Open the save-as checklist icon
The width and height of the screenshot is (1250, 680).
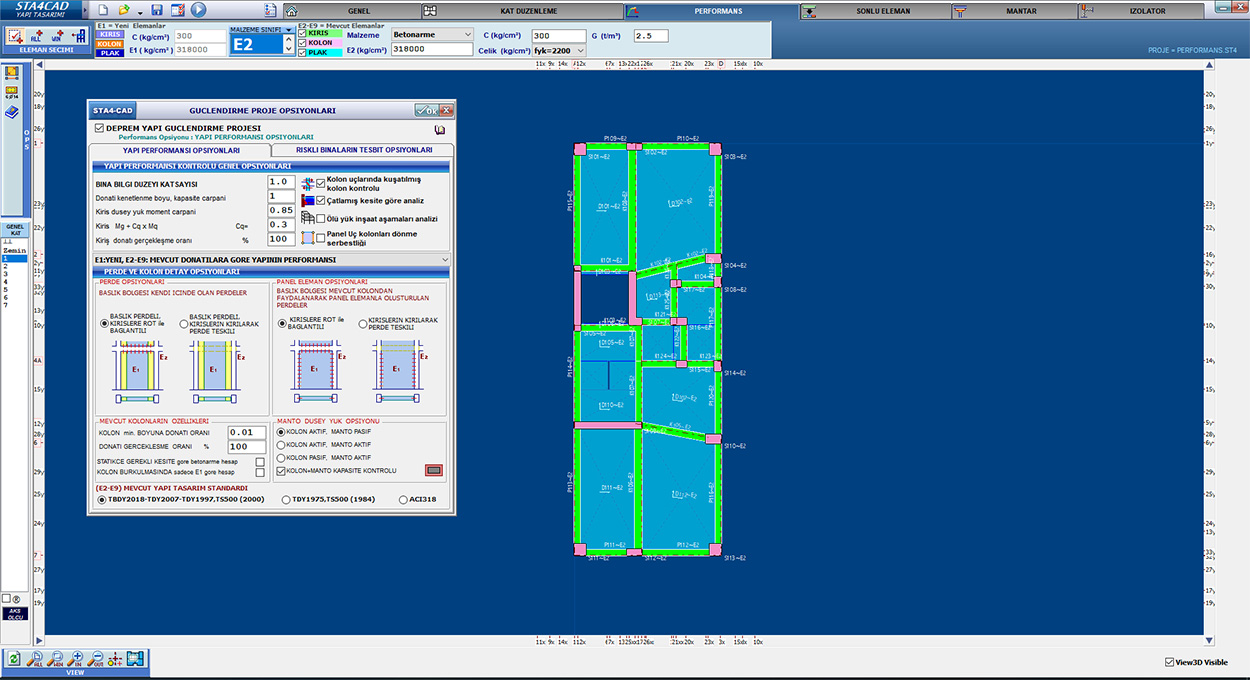(177, 10)
